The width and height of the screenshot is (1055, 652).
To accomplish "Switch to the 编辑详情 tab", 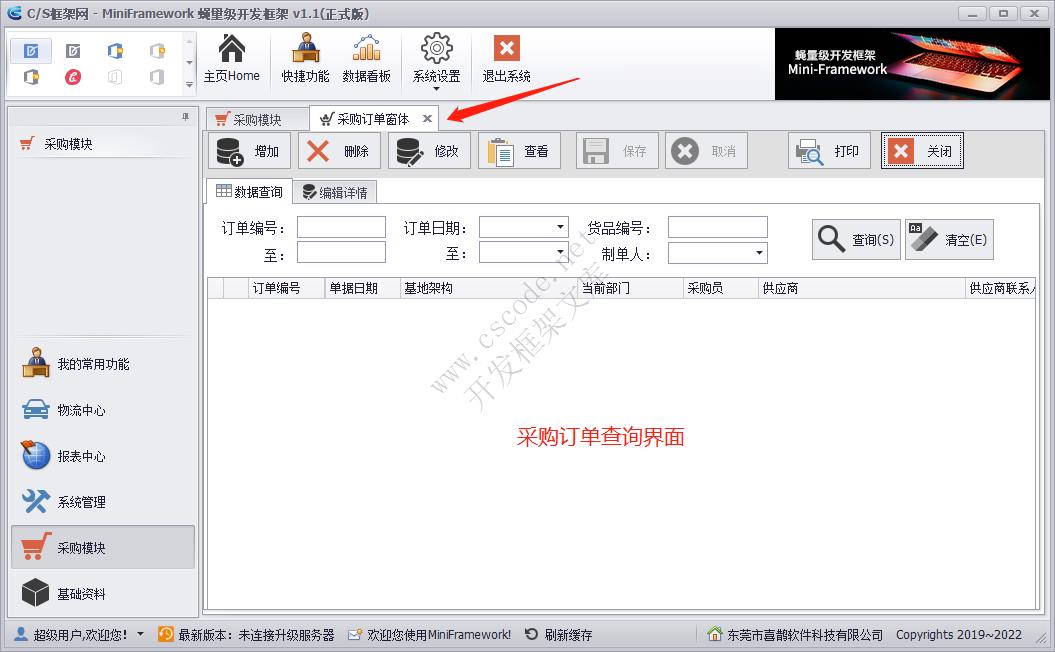I will (336, 190).
